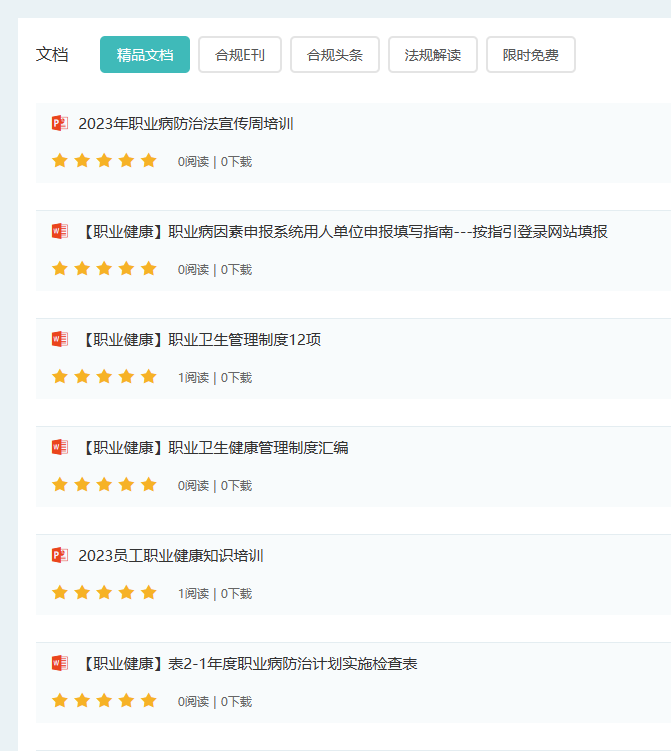Click PowerPoint icon beside 2023年职业病防治法宣传周培训
671x751 pixels.
[x=60, y=124]
